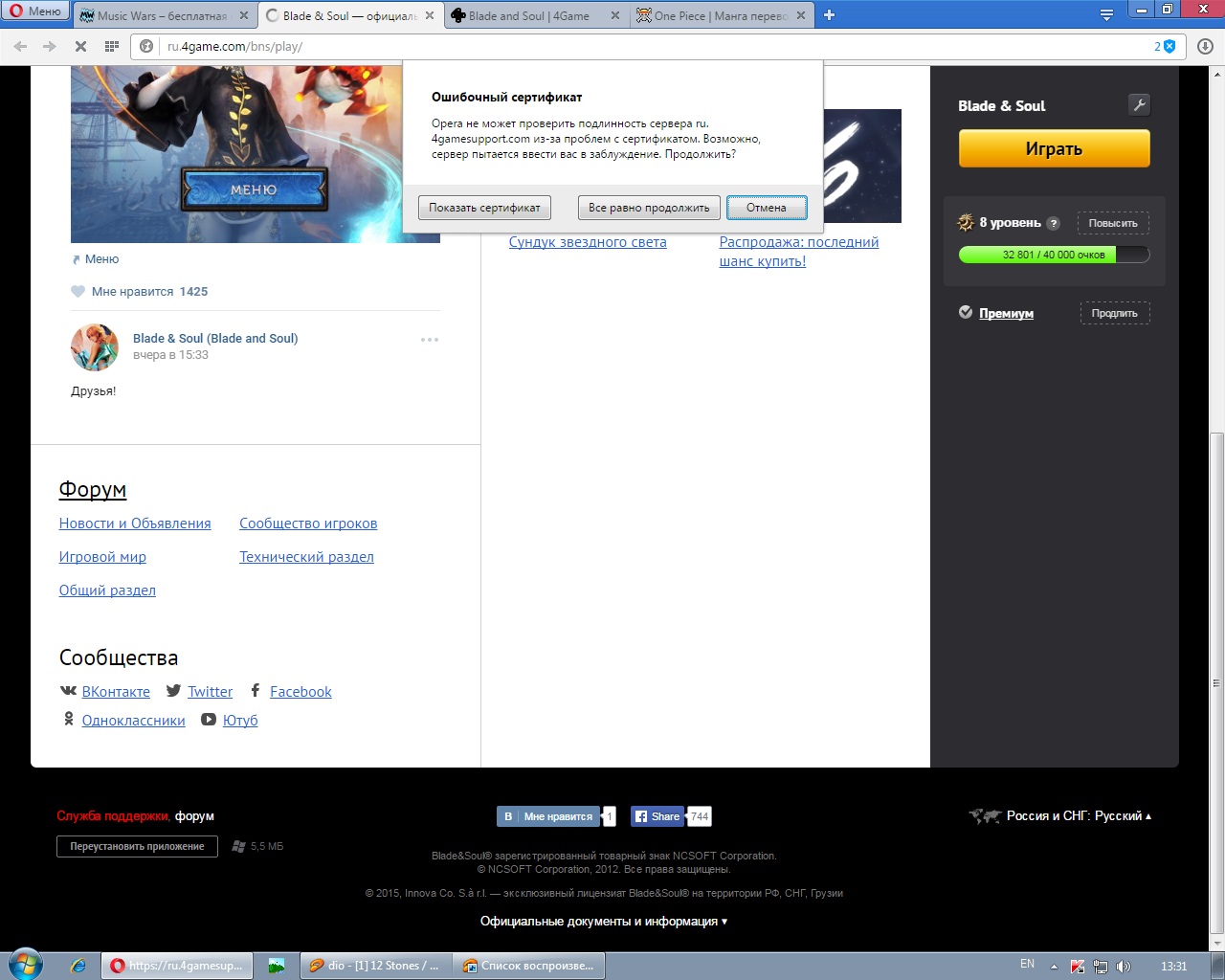Open the Speed Dial grid icon

pyautogui.click(x=112, y=46)
